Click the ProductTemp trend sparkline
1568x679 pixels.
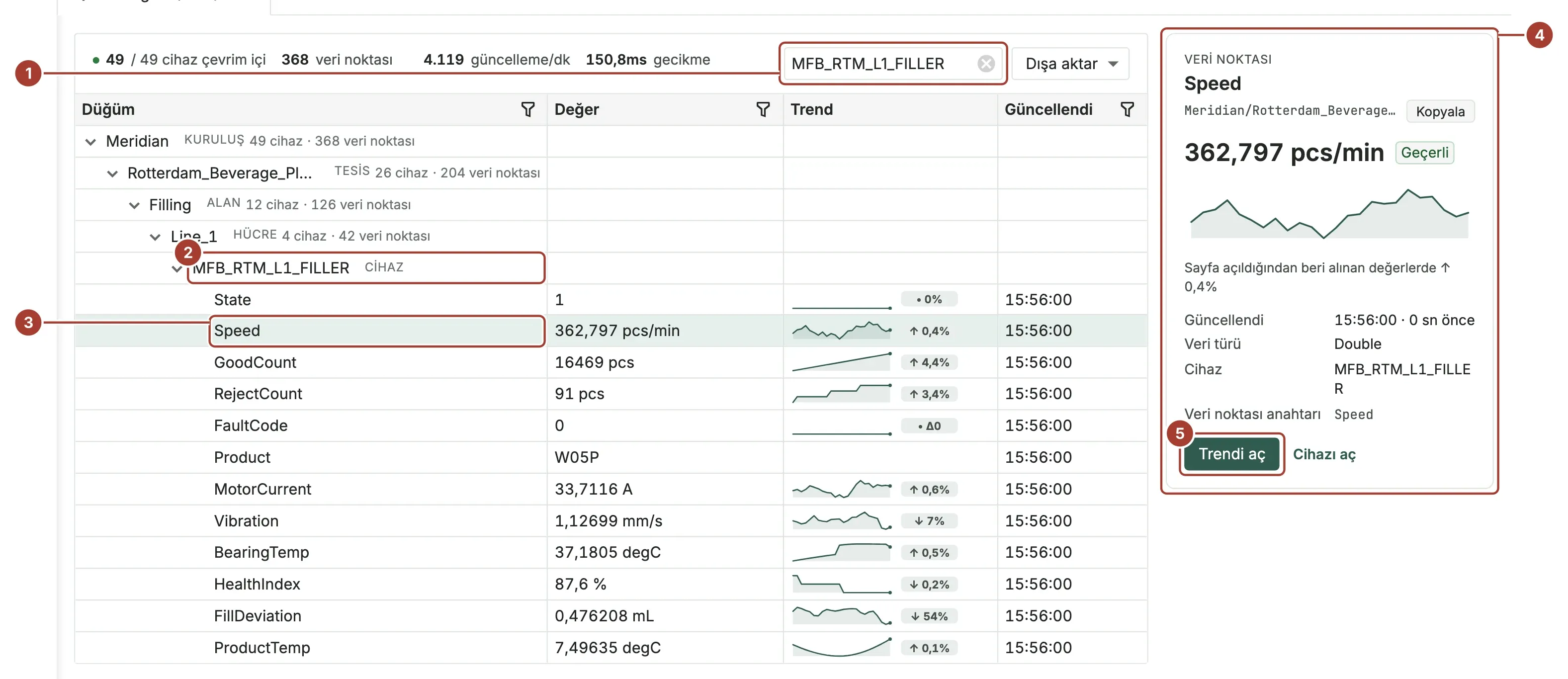pos(841,647)
